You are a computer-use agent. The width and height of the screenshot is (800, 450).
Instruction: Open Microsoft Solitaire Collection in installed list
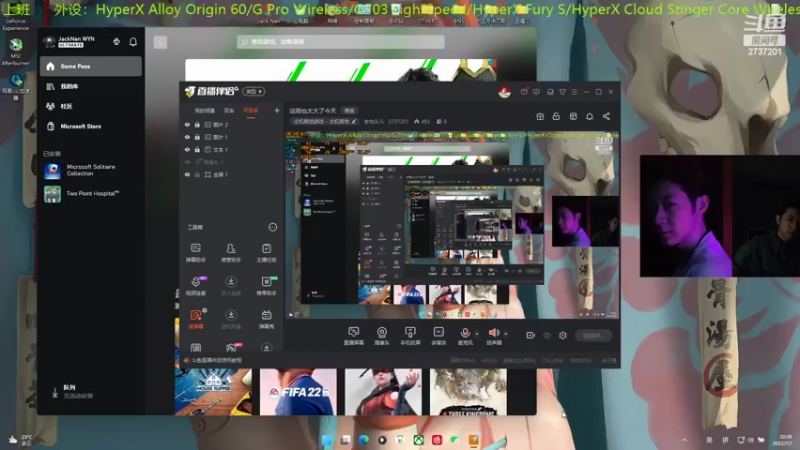(91, 170)
